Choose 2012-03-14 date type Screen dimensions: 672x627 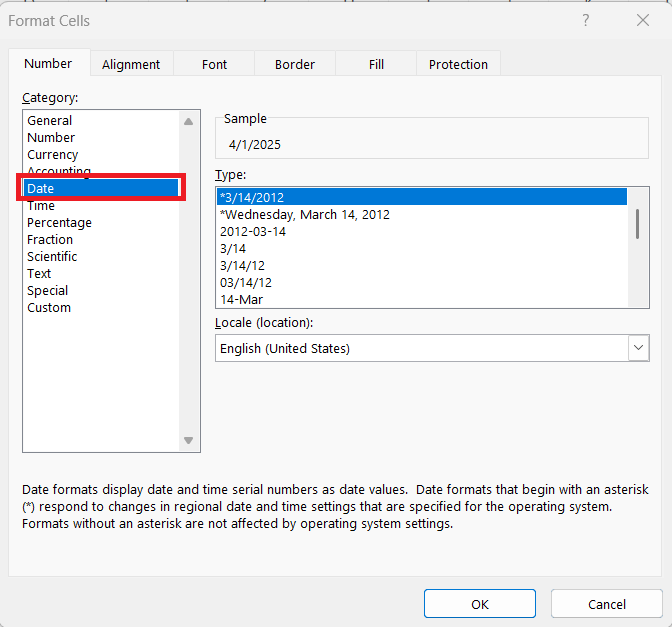coord(422,231)
